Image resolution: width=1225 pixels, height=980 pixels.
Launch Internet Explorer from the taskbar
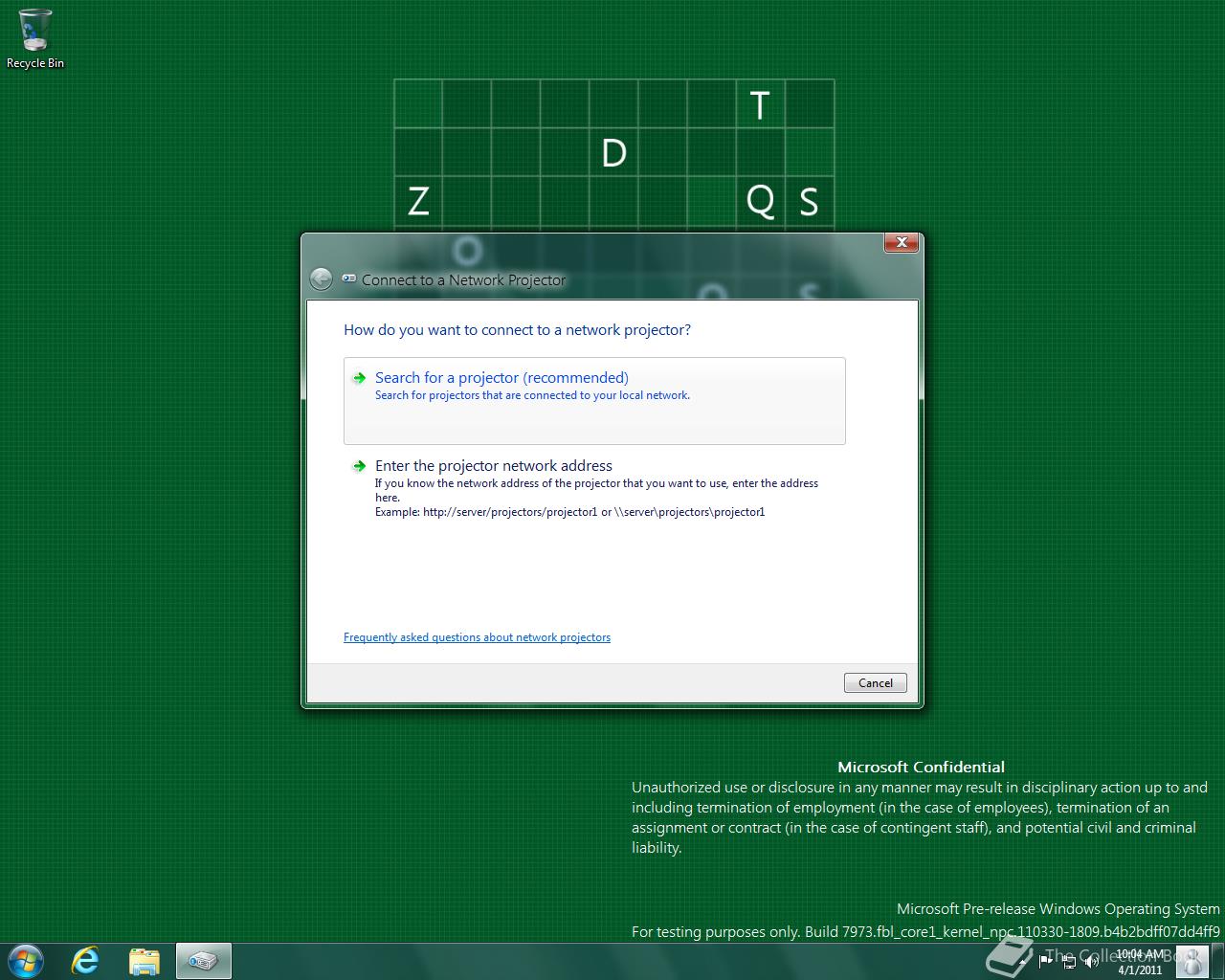pyautogui.click(x=86, y=961)
